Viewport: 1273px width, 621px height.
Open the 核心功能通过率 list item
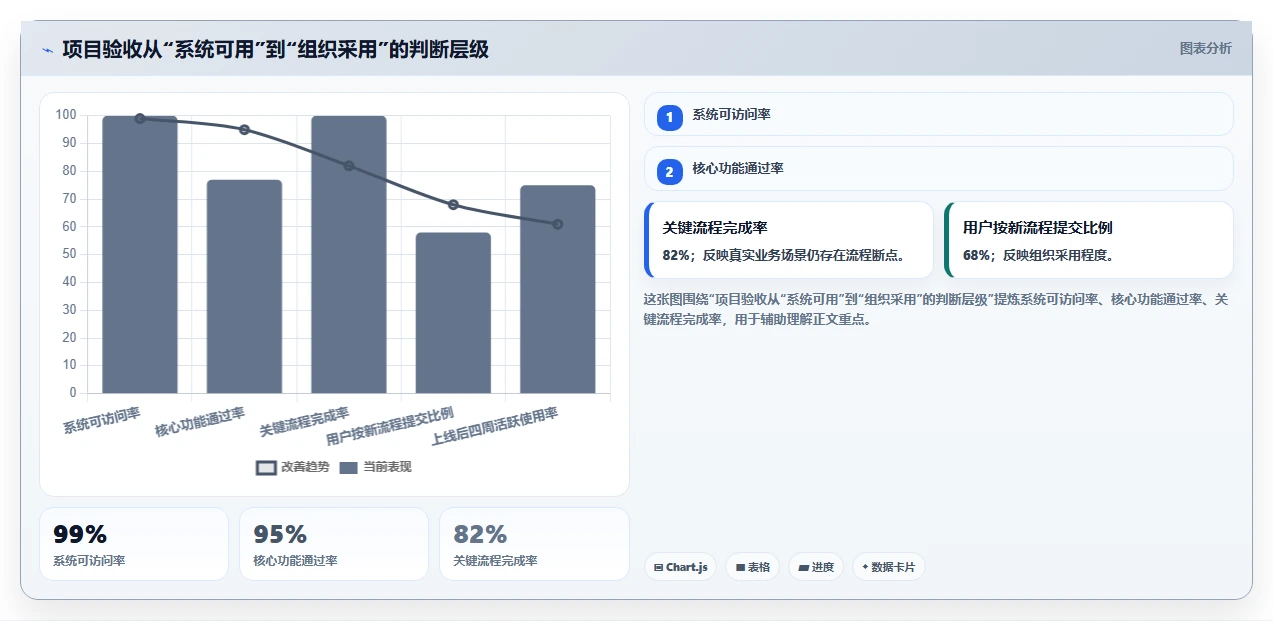(x=938, y=168)
